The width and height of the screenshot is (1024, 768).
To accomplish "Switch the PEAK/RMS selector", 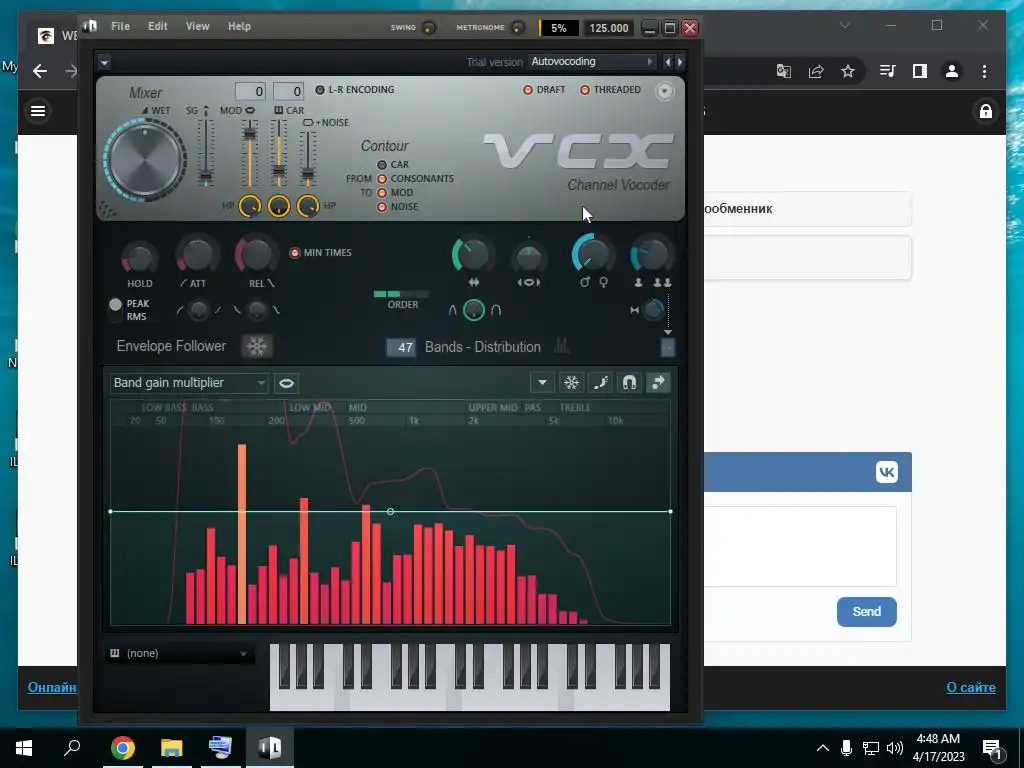I will pos(116,310).
